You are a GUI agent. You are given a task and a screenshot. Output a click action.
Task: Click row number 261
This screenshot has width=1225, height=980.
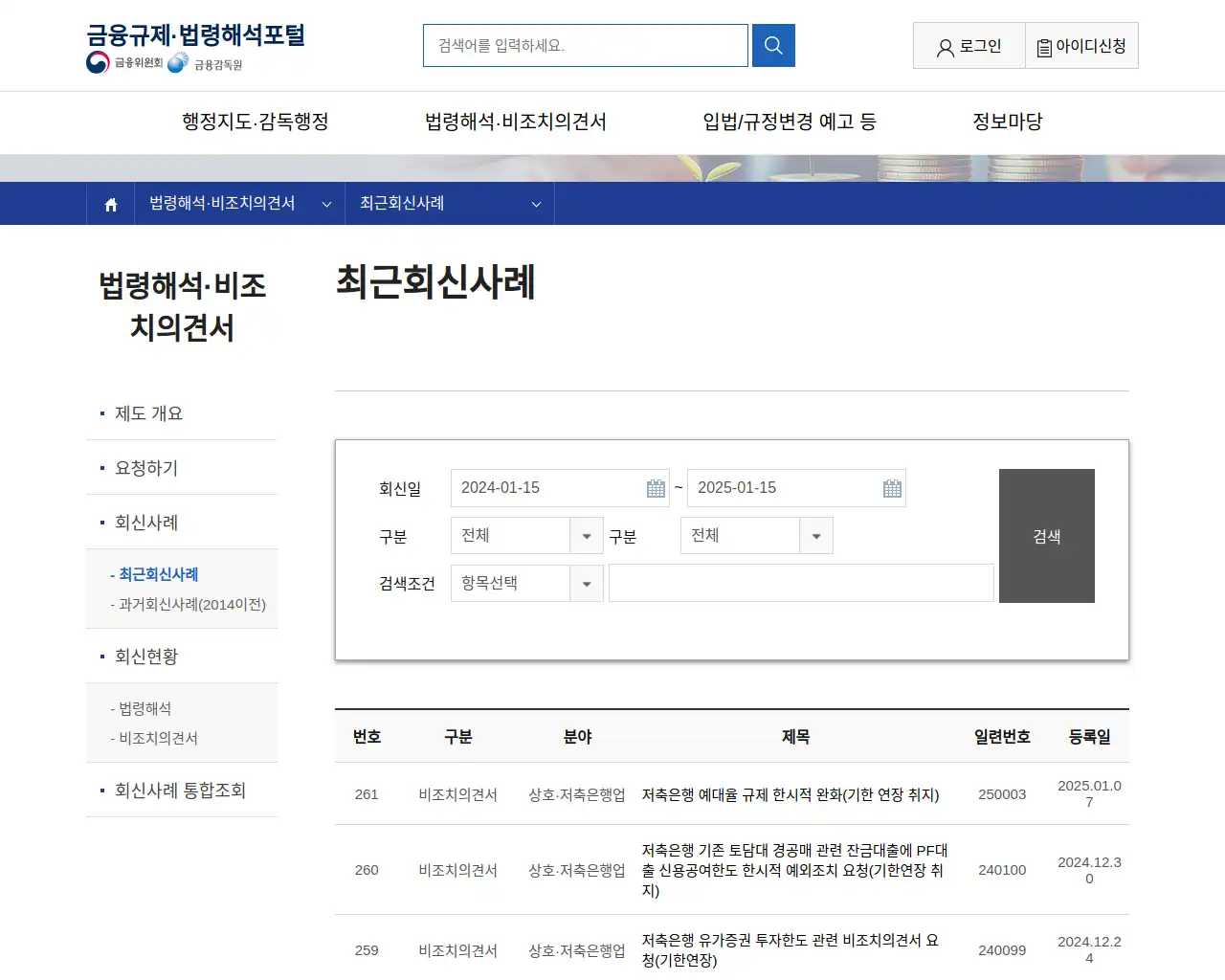tap(367, 794)
